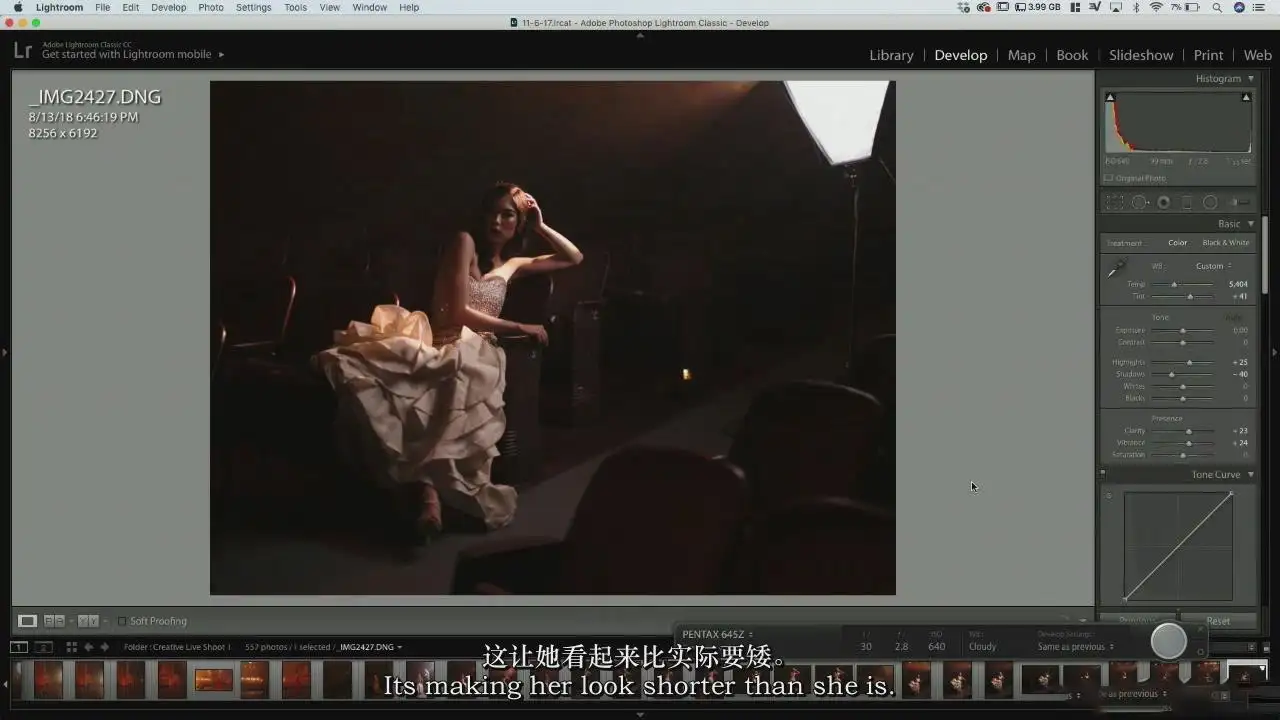Open the PENTAX 645Z camera dropdown
Screen dimensions: 1280x720
click(717, 634)
